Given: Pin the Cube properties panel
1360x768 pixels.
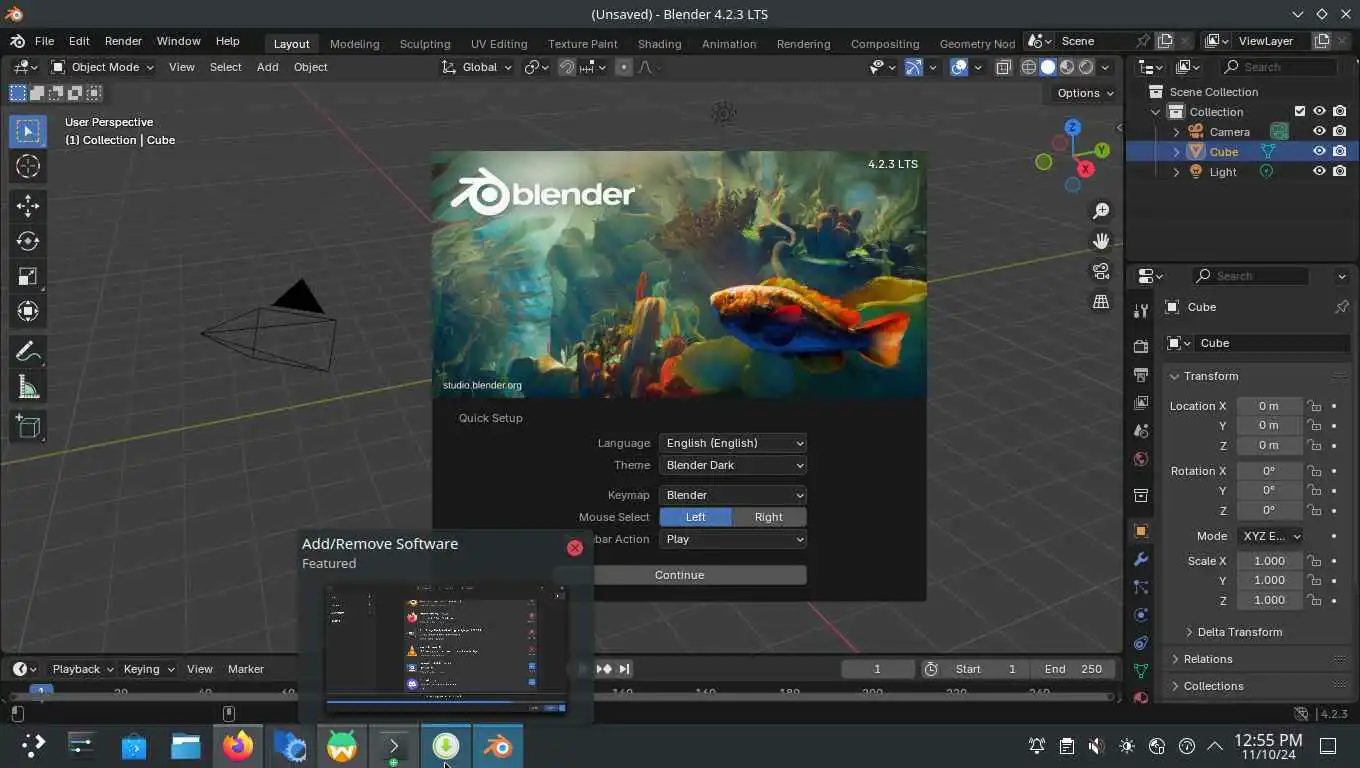Looking at the screenshot, I should pyautogui.click(x=1341, y=307).
